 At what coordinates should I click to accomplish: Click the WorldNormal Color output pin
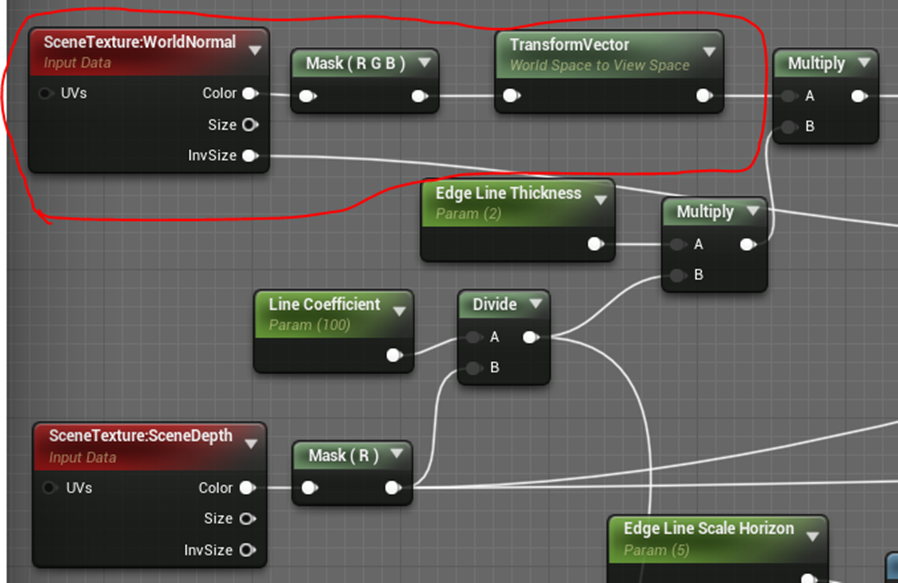(250, 93)
